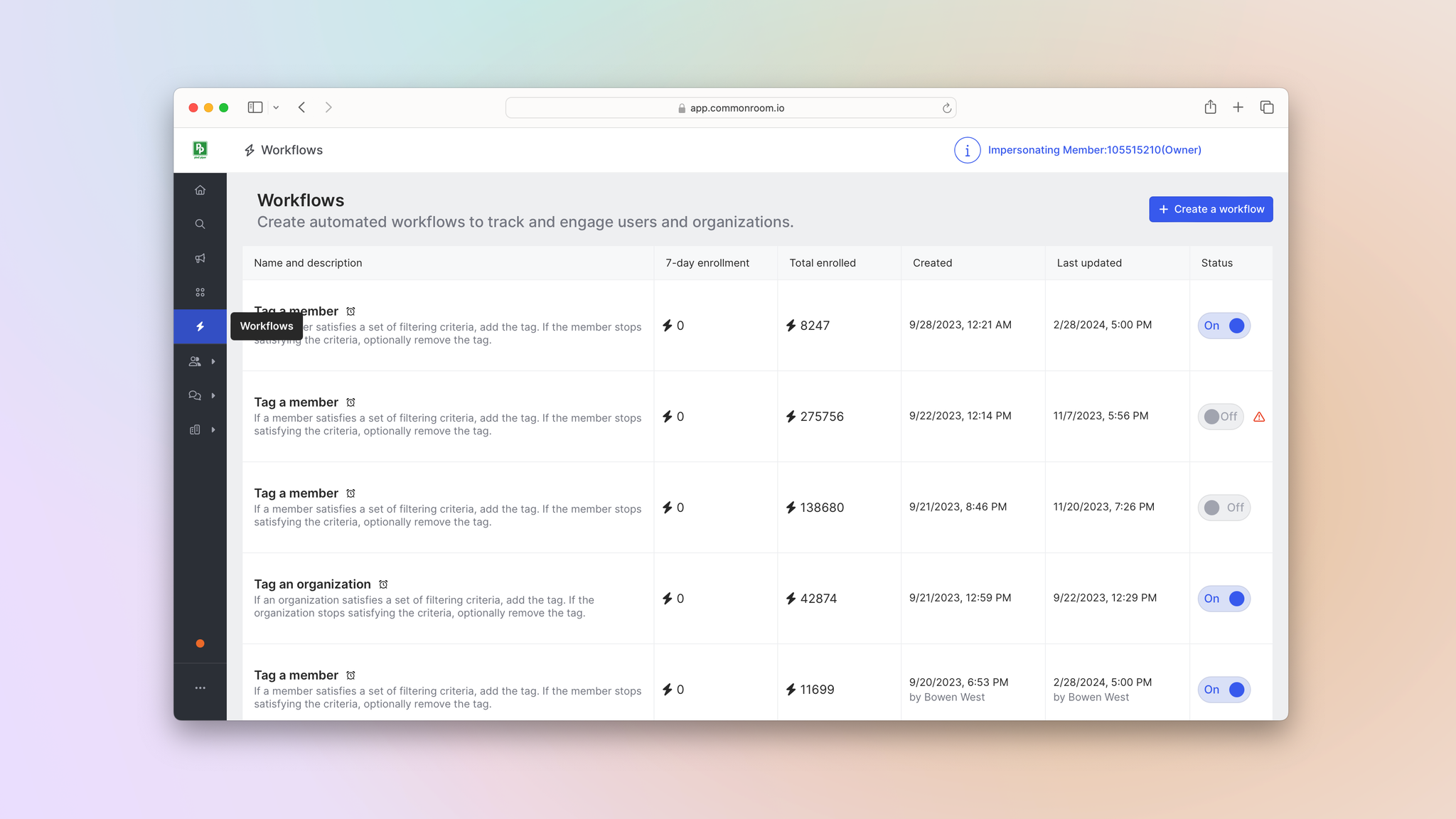Click the last updated date 11/7/2023, 5:56 PM
Image resolution: width=1456 pixels, height=819 pixels.
(1101, 416)
